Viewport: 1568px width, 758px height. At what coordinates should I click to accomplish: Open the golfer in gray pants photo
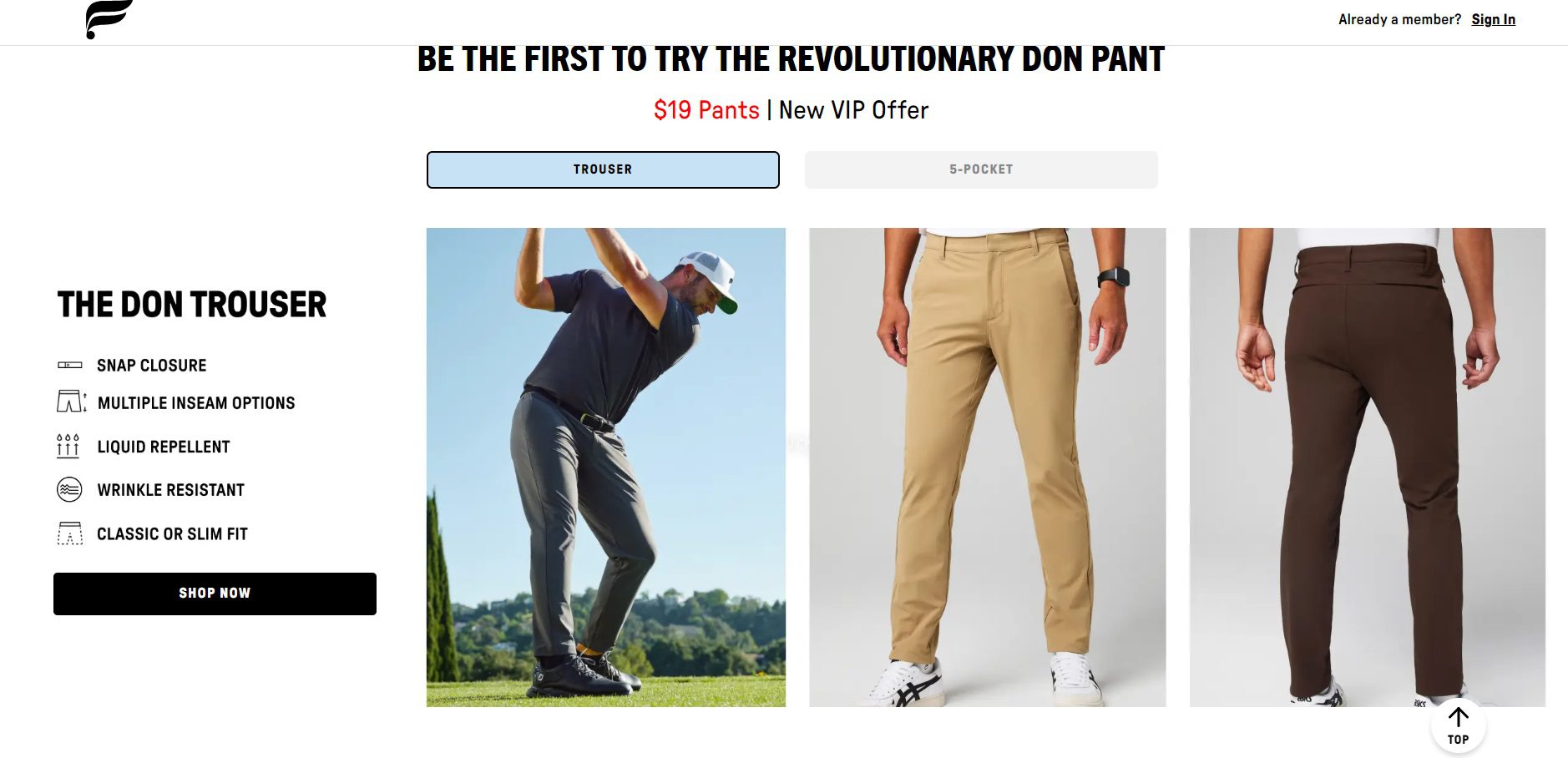coord(606,467)
